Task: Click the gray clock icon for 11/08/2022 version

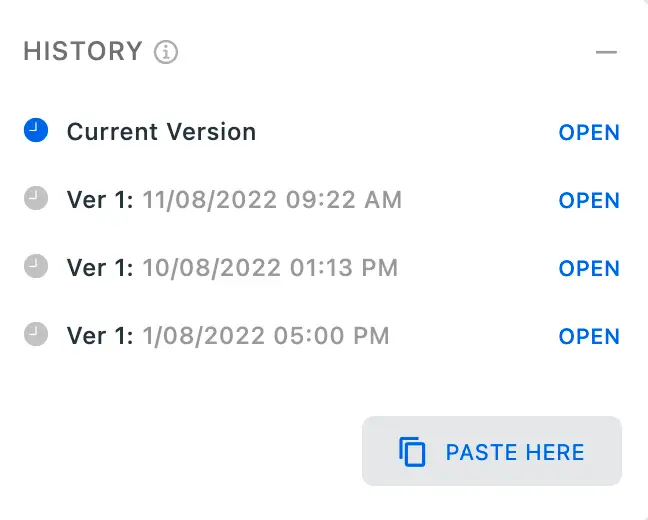Action: (x=36, y=198)
